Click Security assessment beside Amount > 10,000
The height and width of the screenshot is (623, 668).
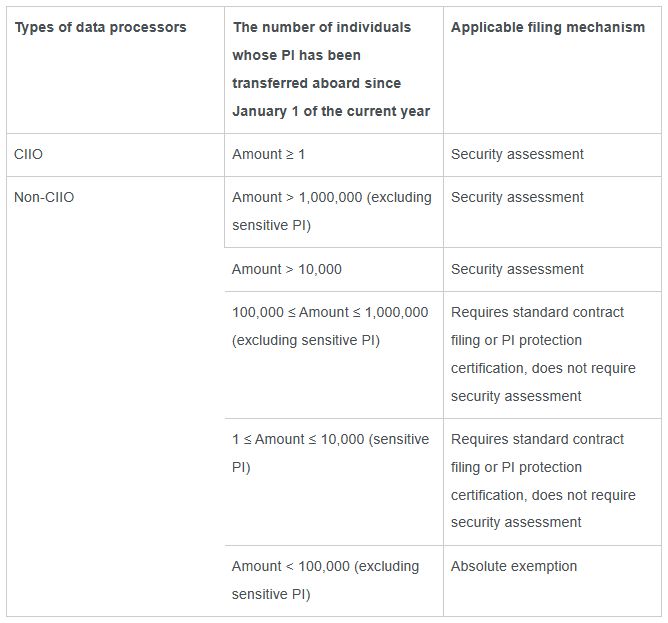pos(517,269)
